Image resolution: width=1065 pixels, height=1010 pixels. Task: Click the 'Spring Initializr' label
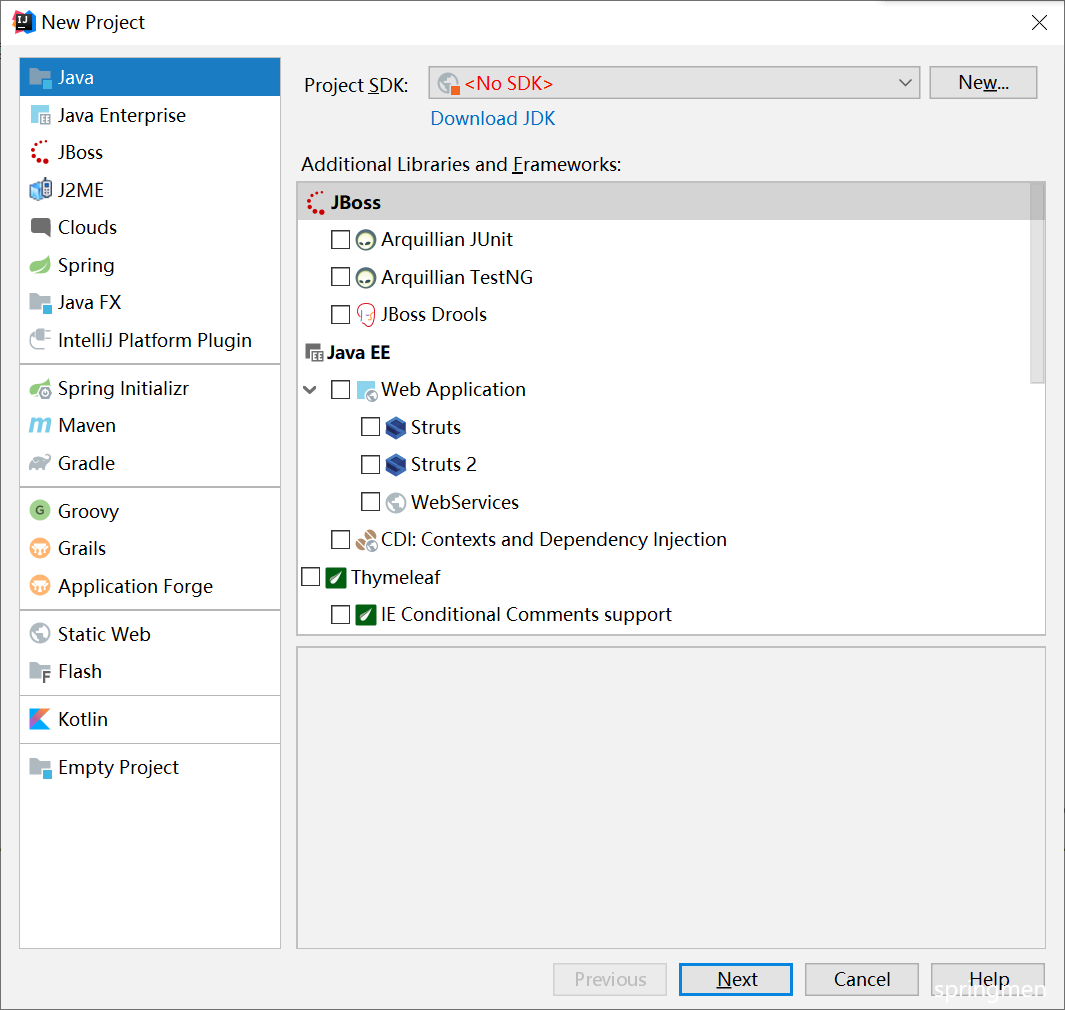[123, 389]
